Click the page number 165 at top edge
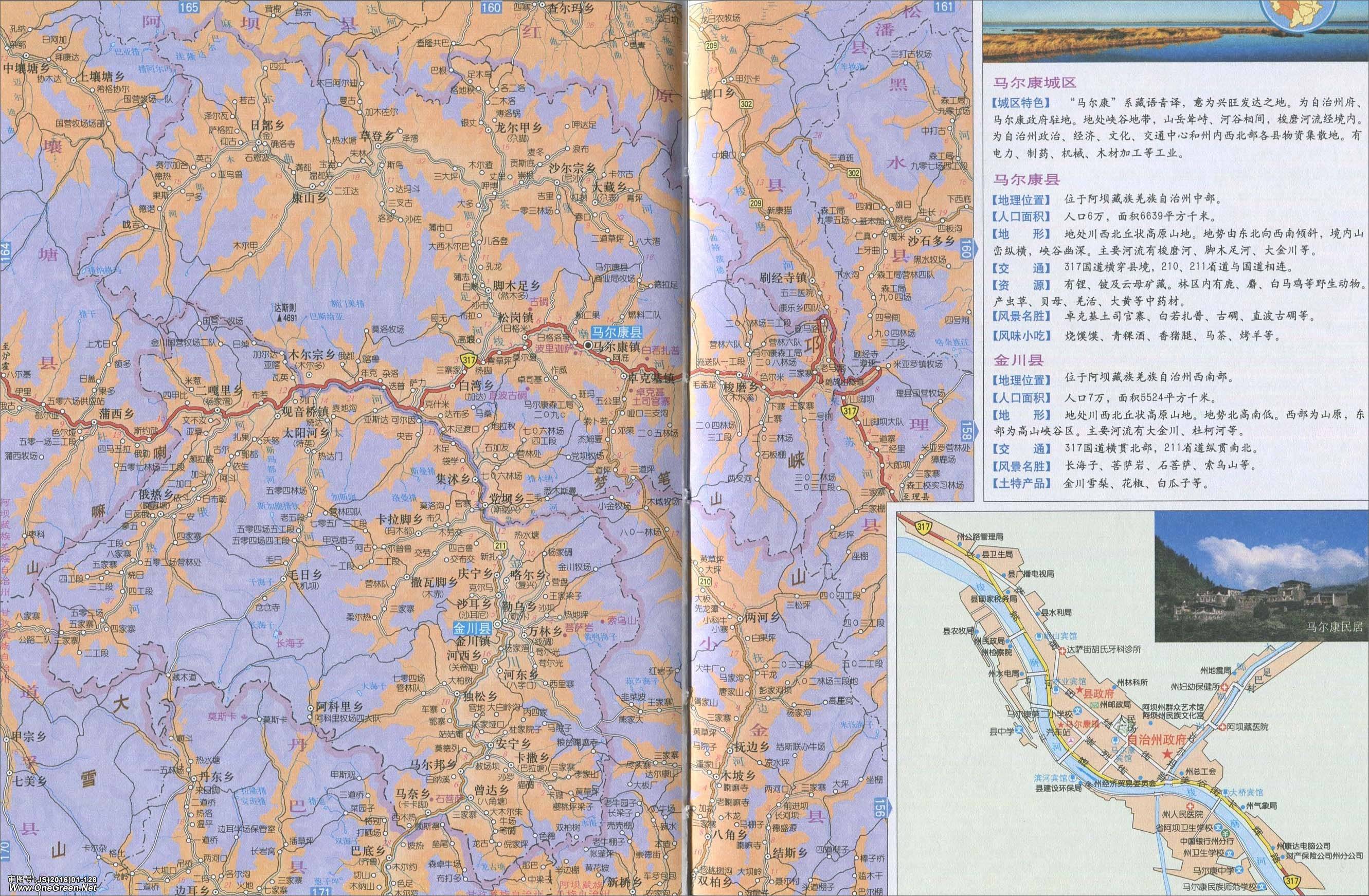The height and width of the screenshot is (896, 1369). [188, 7]
